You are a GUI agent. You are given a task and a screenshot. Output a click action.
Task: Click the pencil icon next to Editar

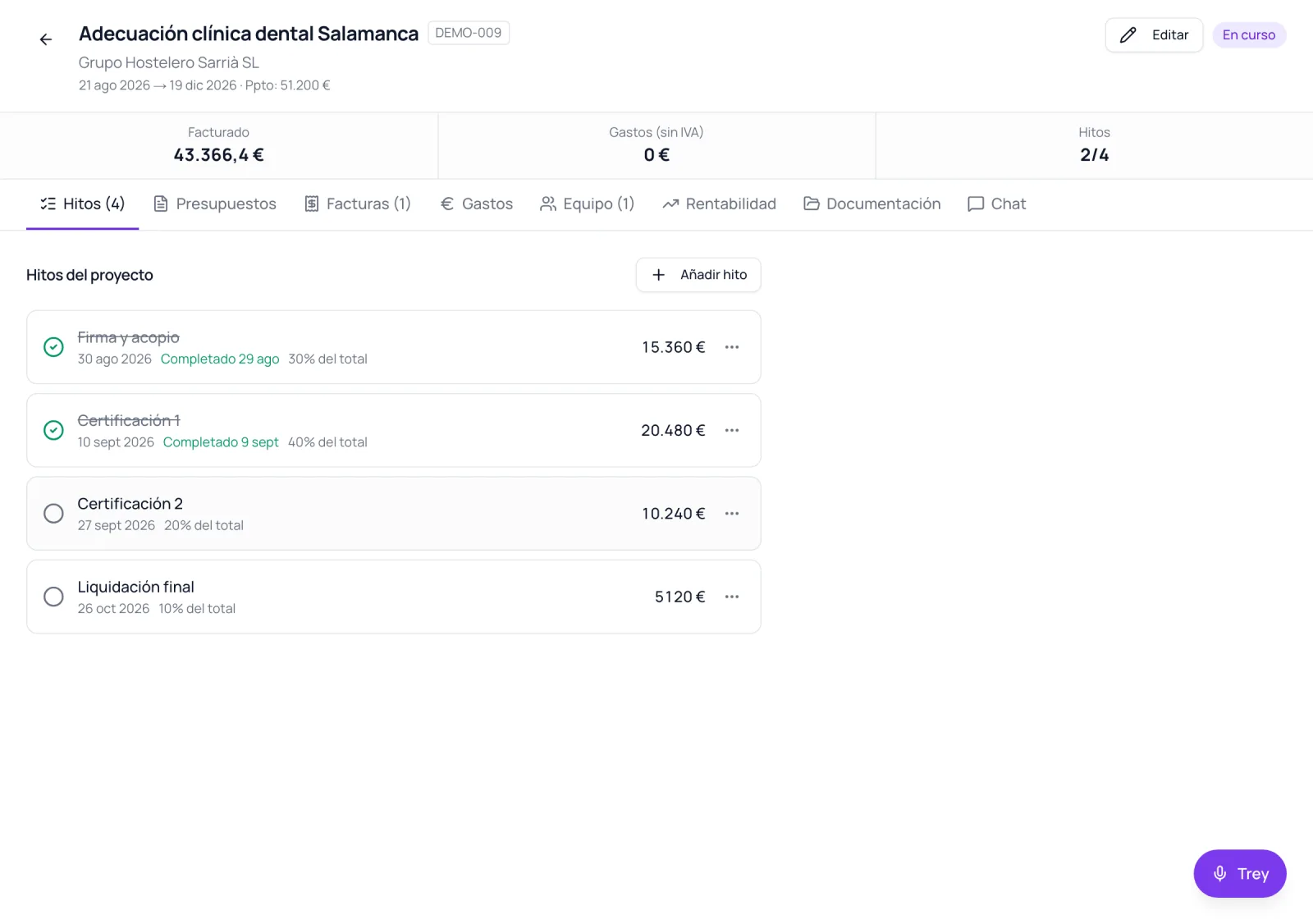click(1128, 34)
